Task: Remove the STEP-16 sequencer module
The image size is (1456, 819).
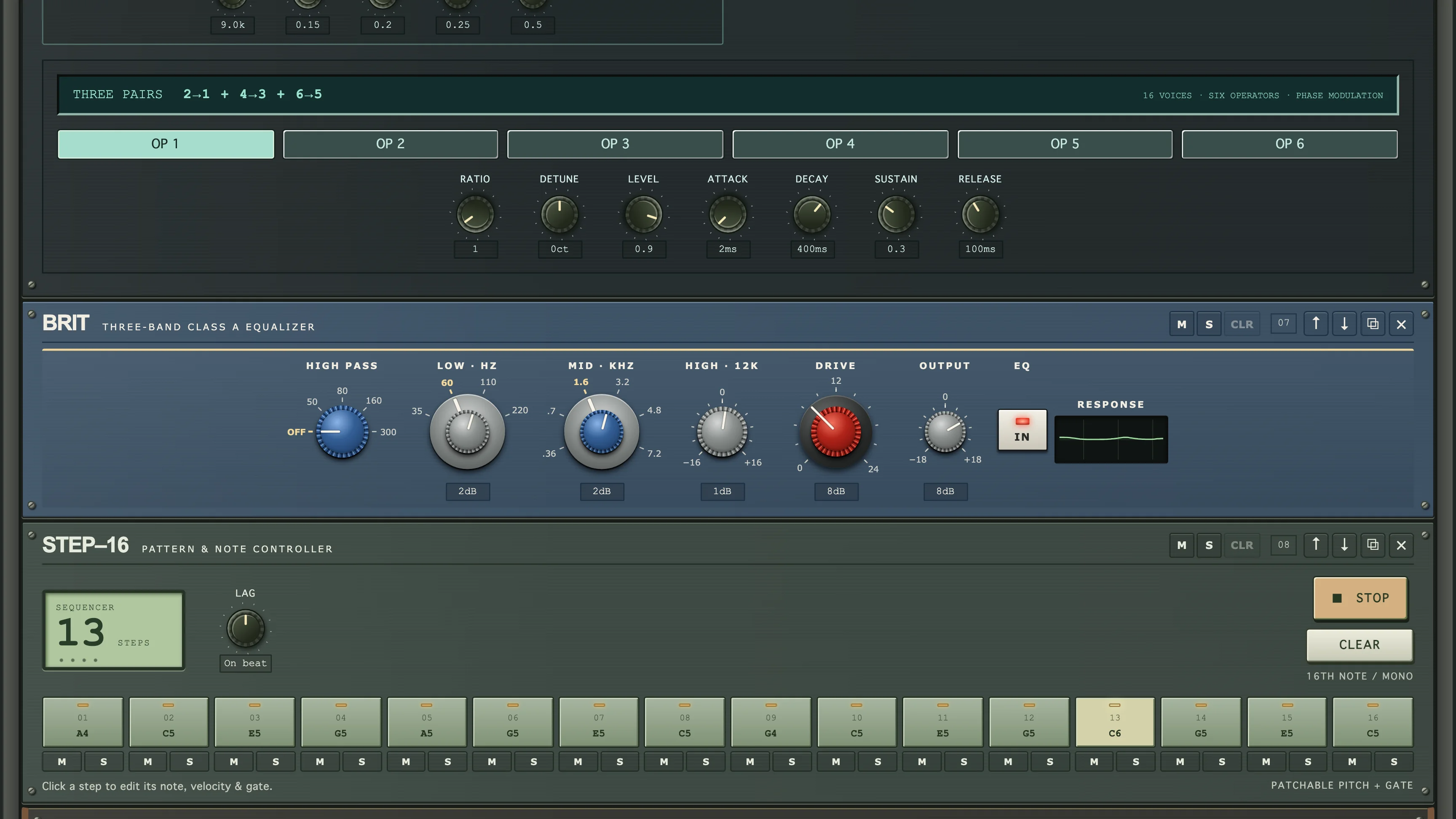Action: 1401,545
